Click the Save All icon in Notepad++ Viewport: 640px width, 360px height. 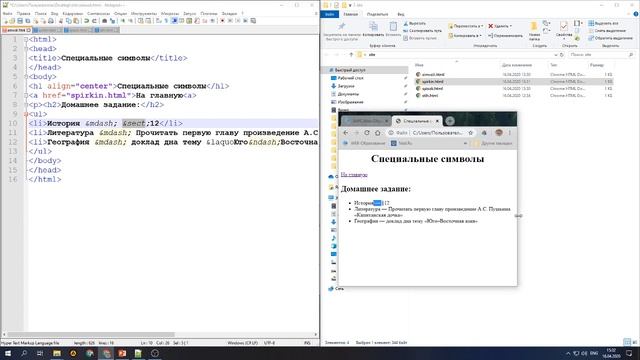[x=27, y=20]
